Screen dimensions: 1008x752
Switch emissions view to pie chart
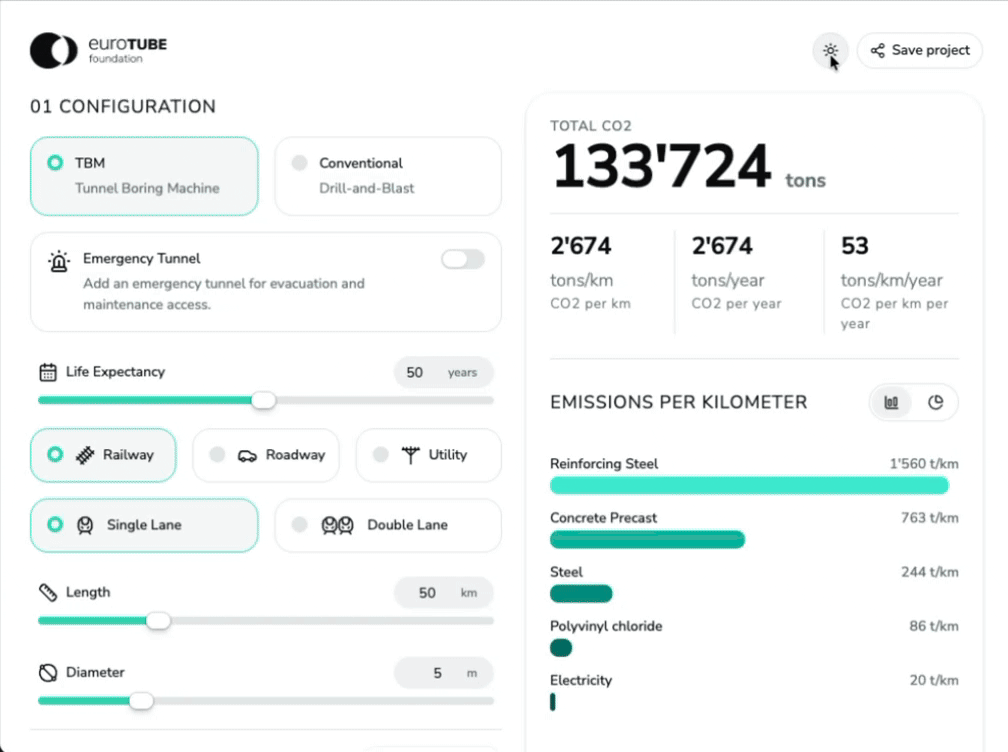coord(935,402)
